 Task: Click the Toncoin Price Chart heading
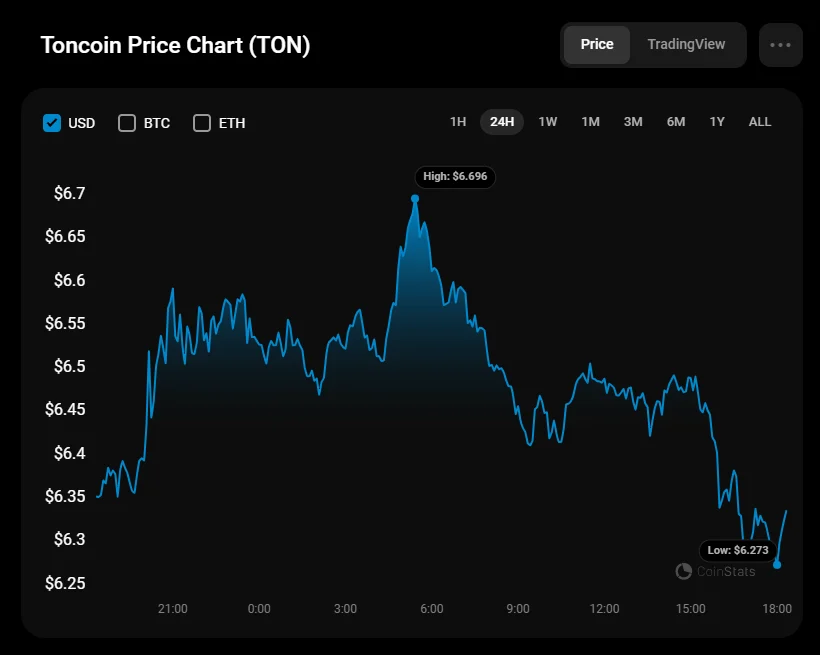click(175, 46)
